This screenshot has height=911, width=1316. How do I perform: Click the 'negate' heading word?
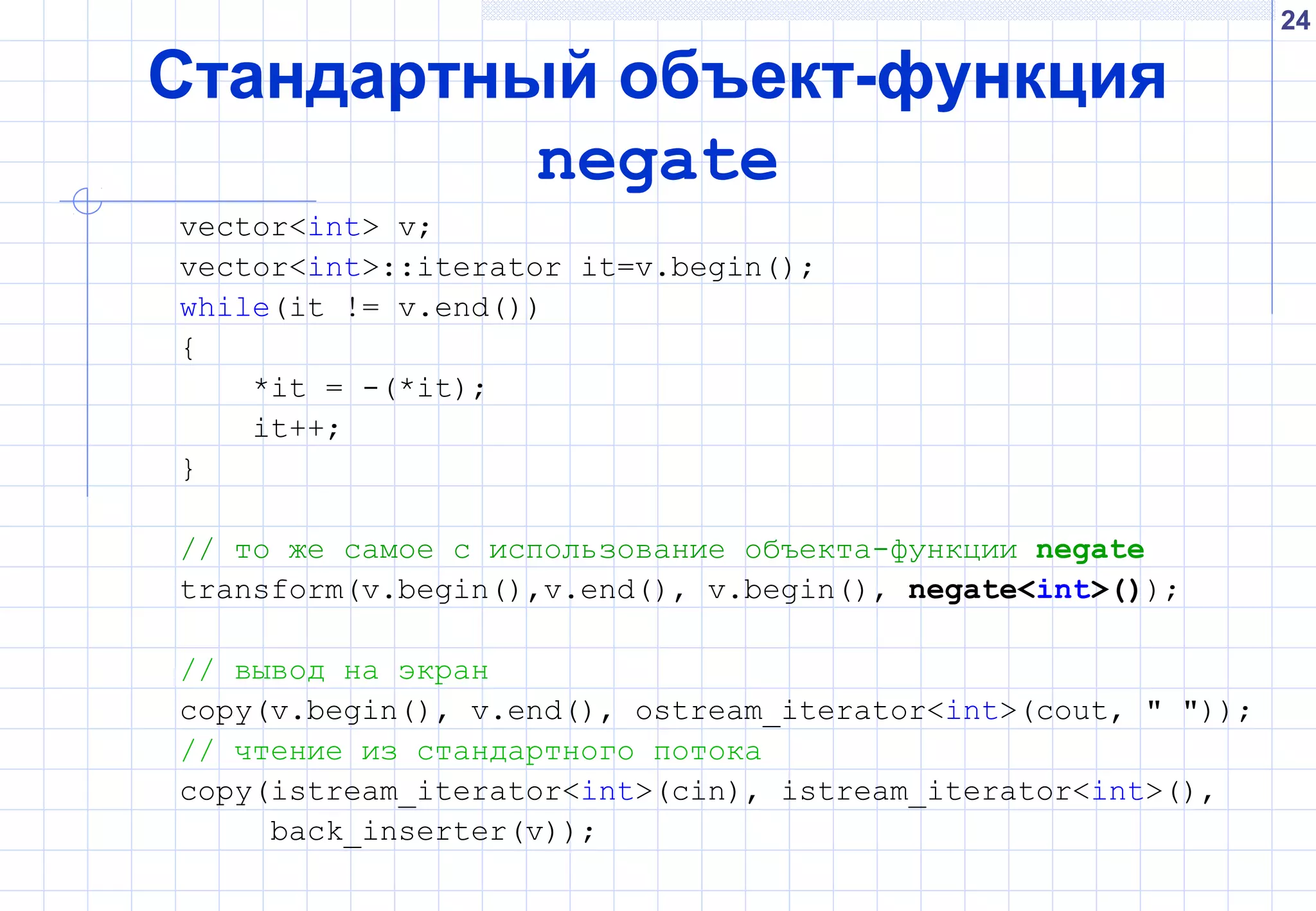tap(657, 164)
